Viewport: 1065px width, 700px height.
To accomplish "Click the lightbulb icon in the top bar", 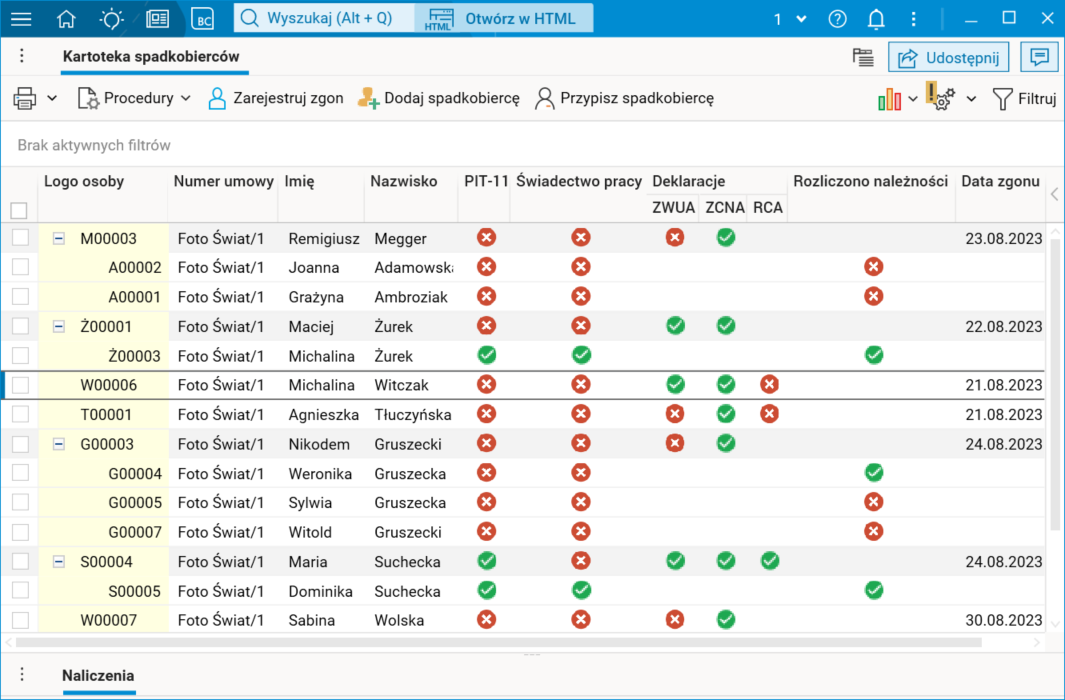I will [112, 19].
